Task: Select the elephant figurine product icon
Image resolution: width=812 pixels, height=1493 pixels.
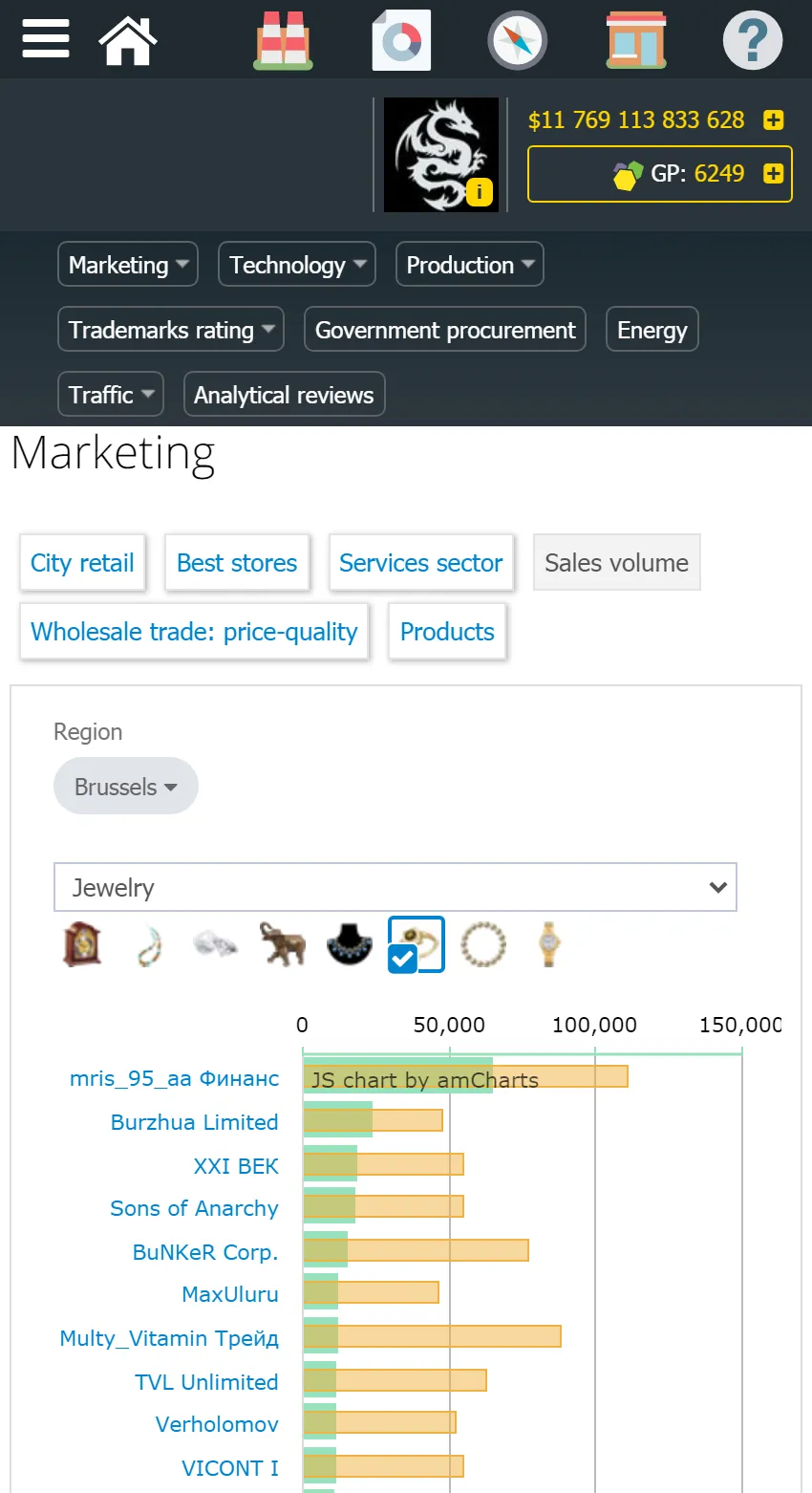Action: click(282, 944)
